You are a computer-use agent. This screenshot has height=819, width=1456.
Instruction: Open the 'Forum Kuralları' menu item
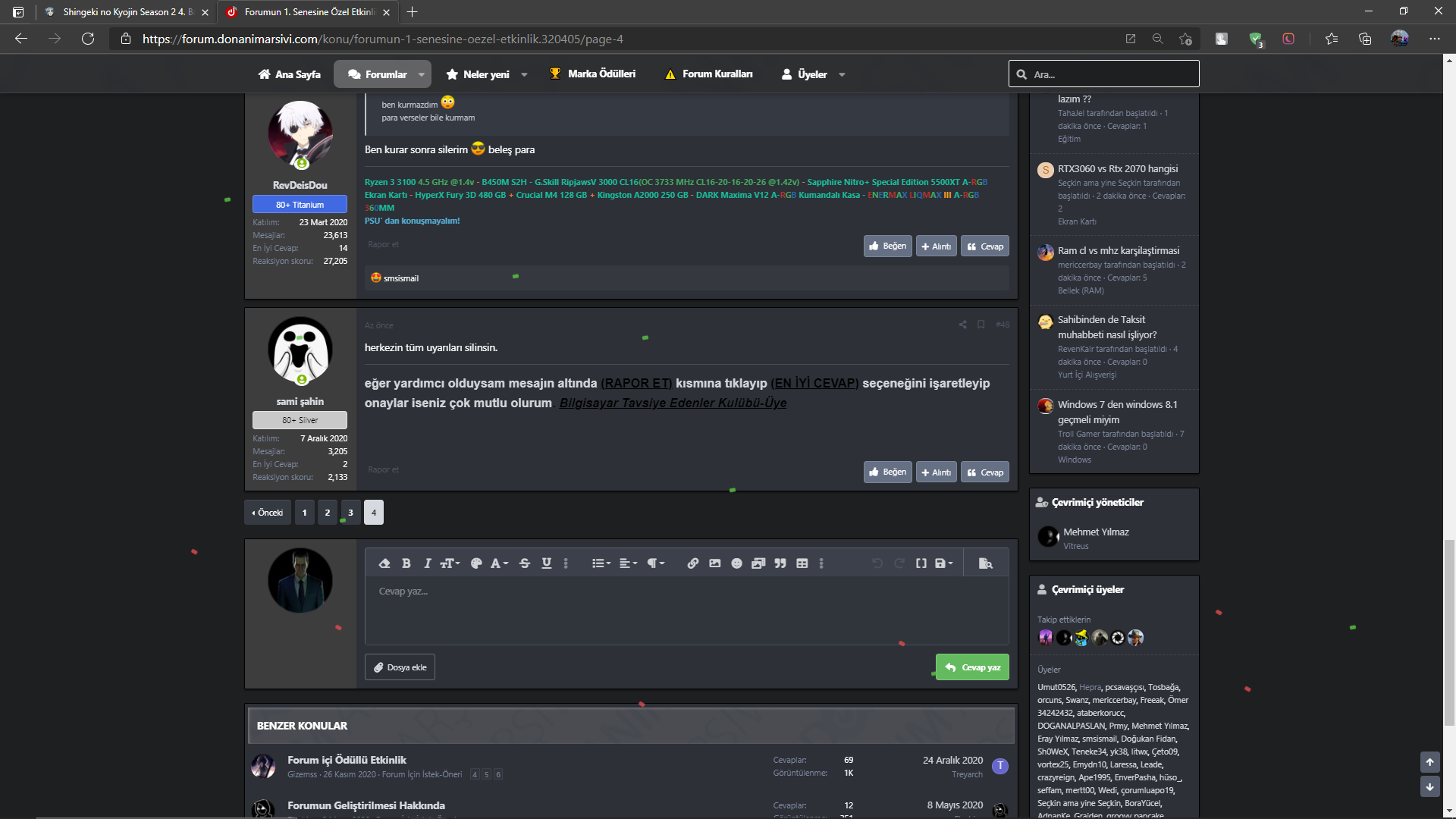(x=708, y=74)
